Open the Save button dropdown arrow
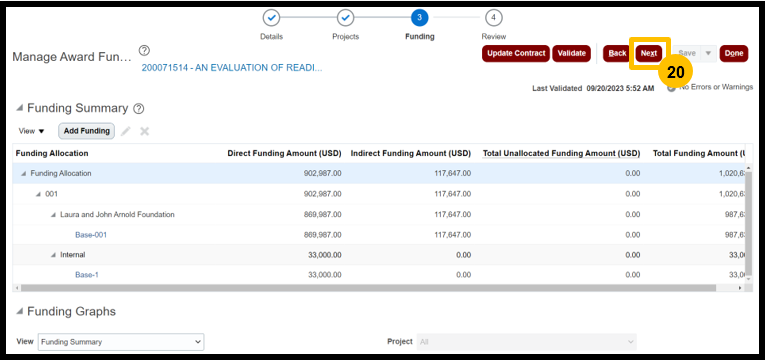 click(x=708, y=53)
